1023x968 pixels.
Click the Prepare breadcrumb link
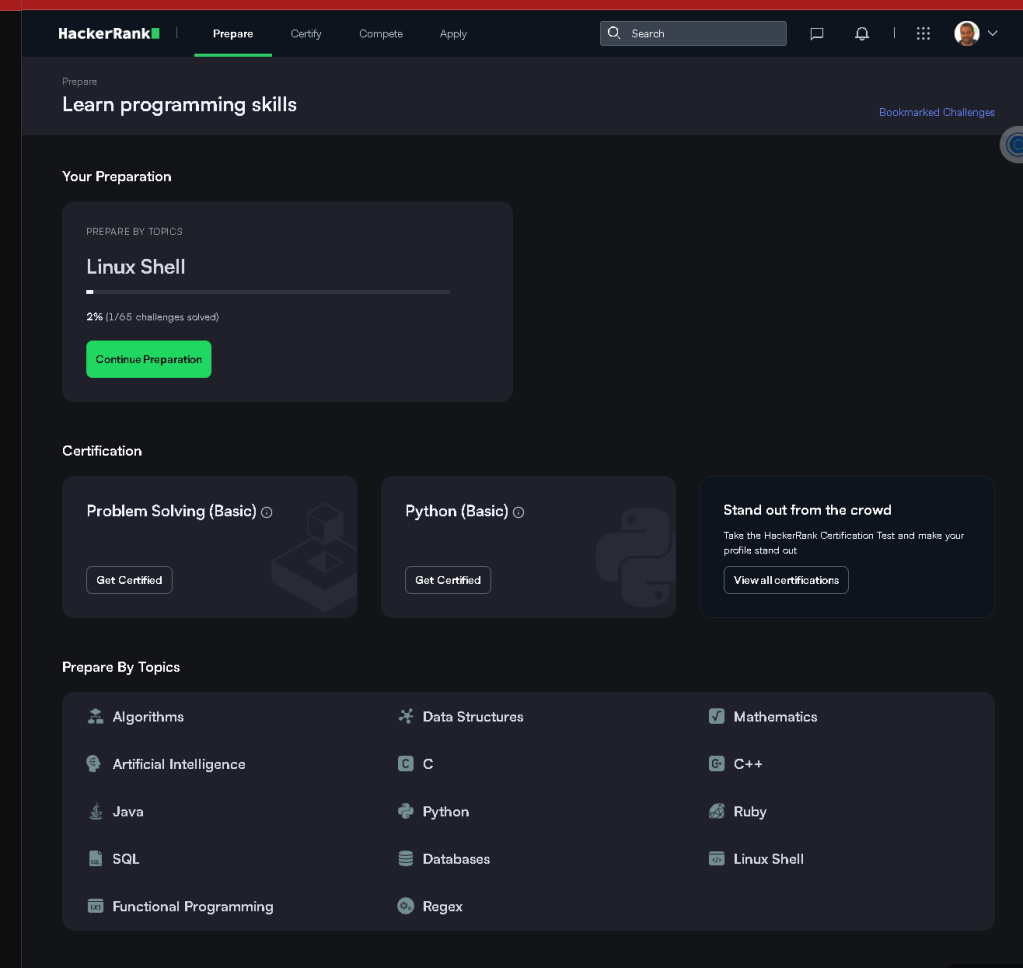(x=80, y=82)
